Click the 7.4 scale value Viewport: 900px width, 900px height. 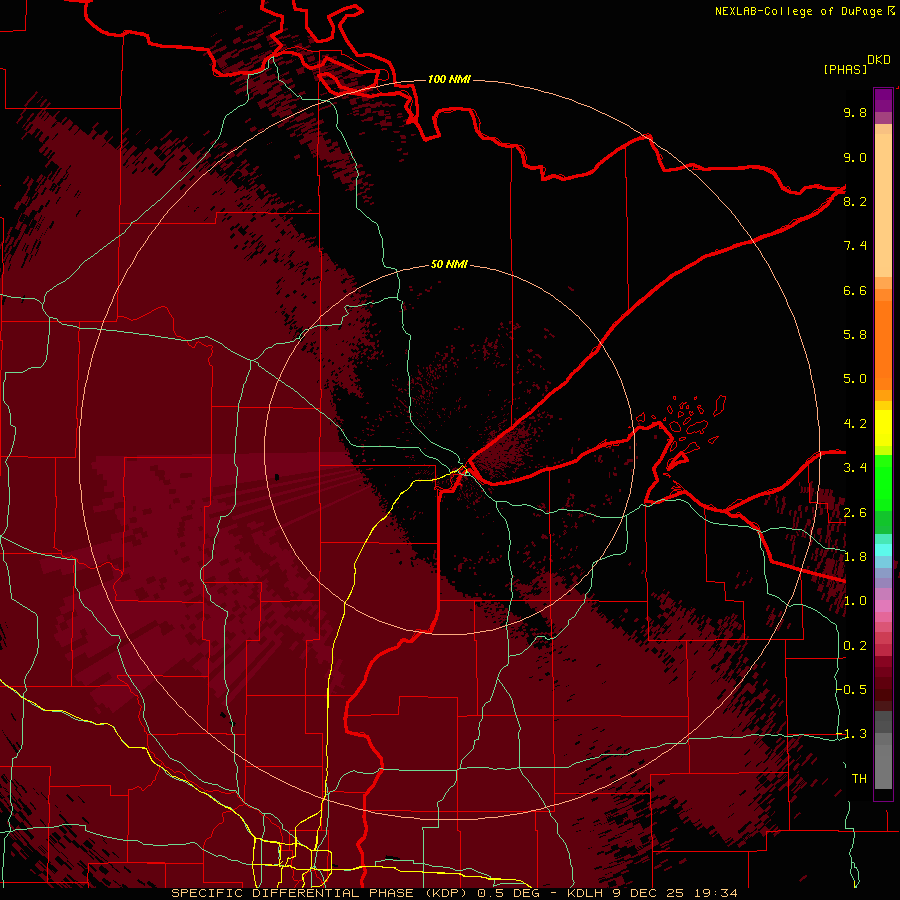pos(855,246)
